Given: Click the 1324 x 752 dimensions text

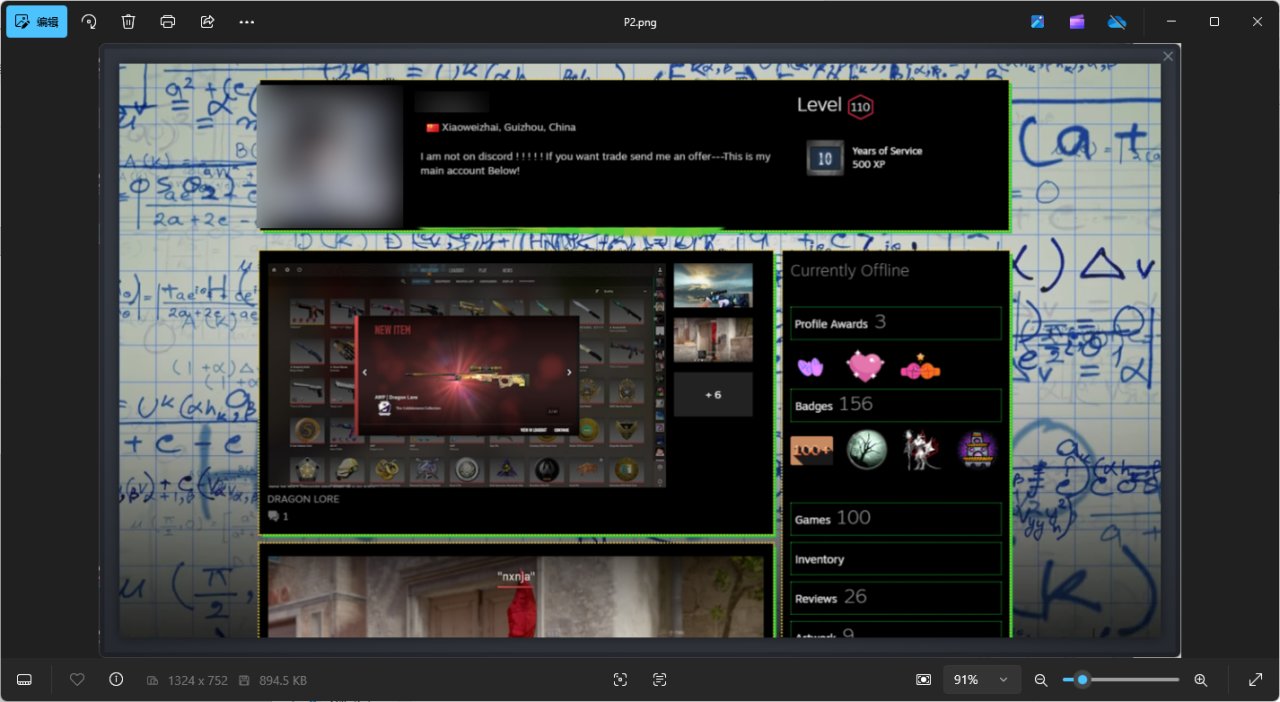Looking at the screenshot, I should tap(195, 680).
